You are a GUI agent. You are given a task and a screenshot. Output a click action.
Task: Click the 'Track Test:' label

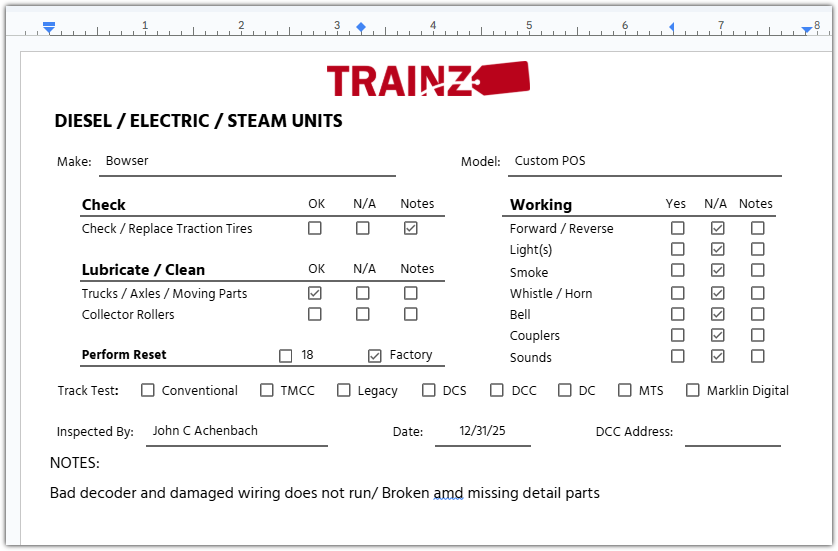[88, 391]
